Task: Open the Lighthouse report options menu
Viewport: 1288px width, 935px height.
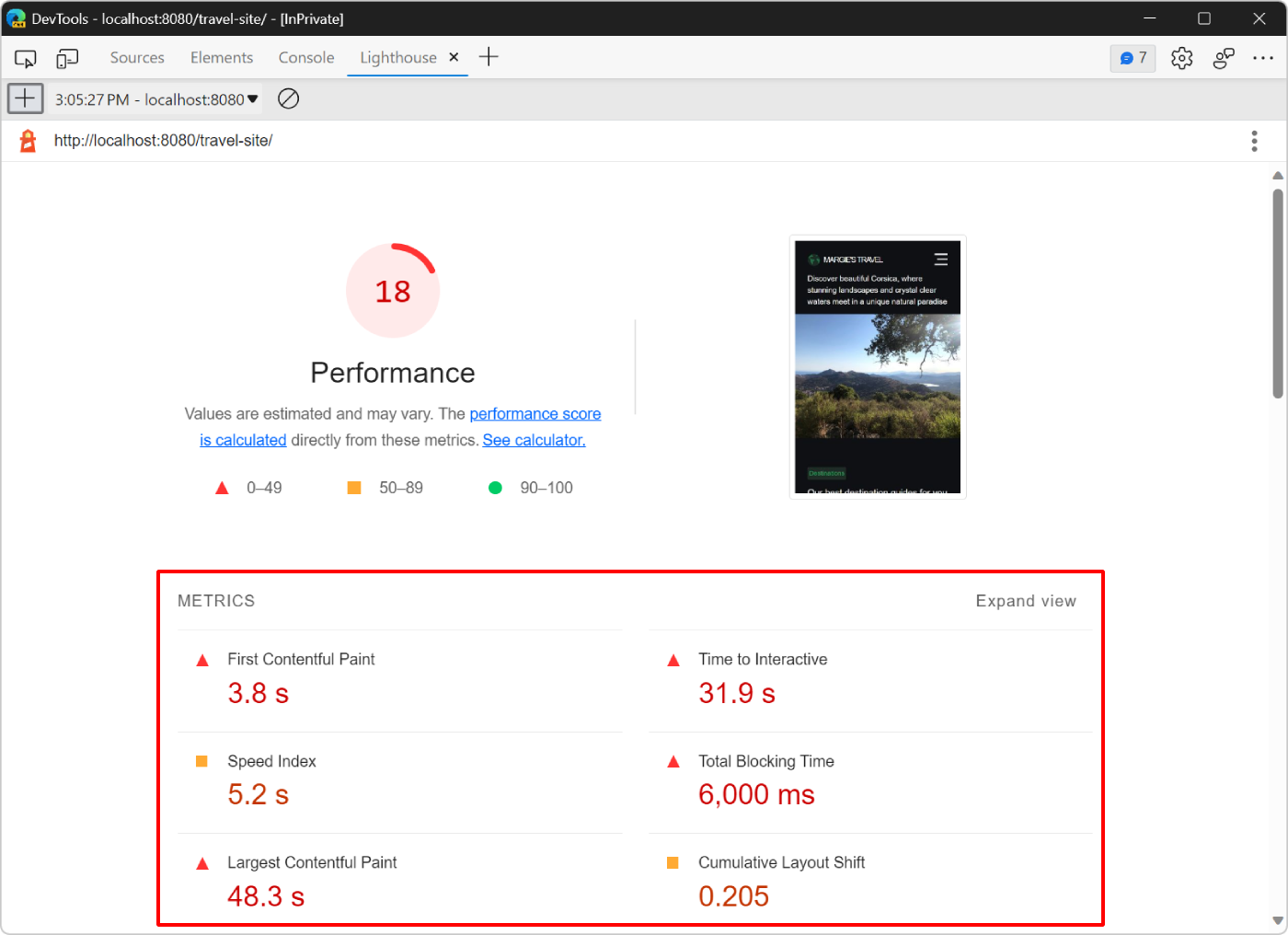Action: pos(1254,140)
